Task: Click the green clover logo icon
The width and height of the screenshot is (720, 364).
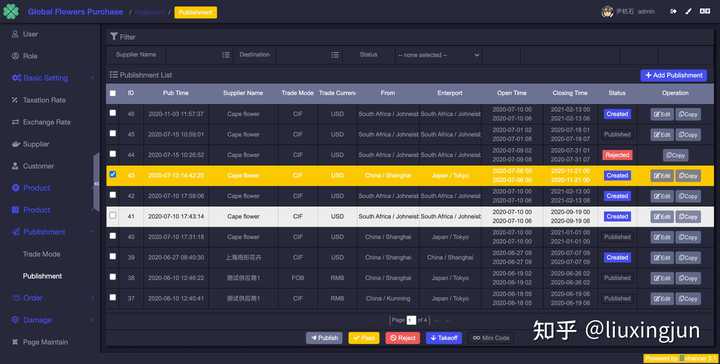Action: pyautogui.click(x=11, y=11)
